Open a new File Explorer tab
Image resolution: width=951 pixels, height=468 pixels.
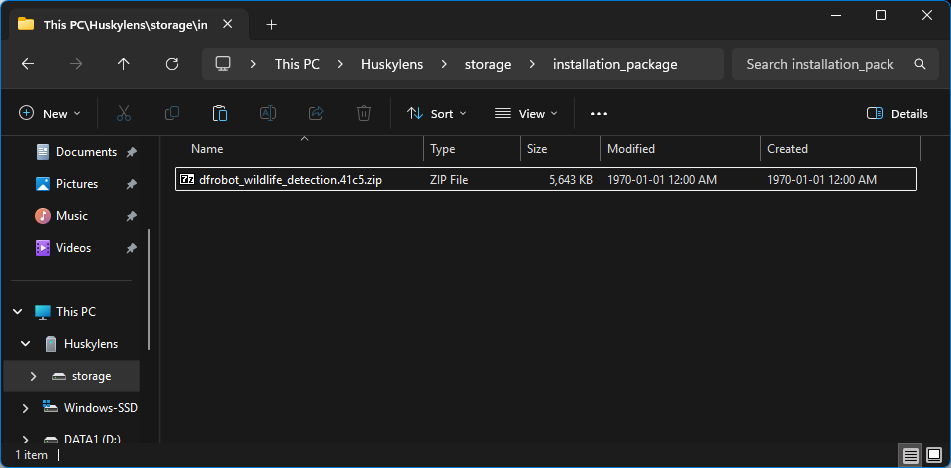(271, 24)
